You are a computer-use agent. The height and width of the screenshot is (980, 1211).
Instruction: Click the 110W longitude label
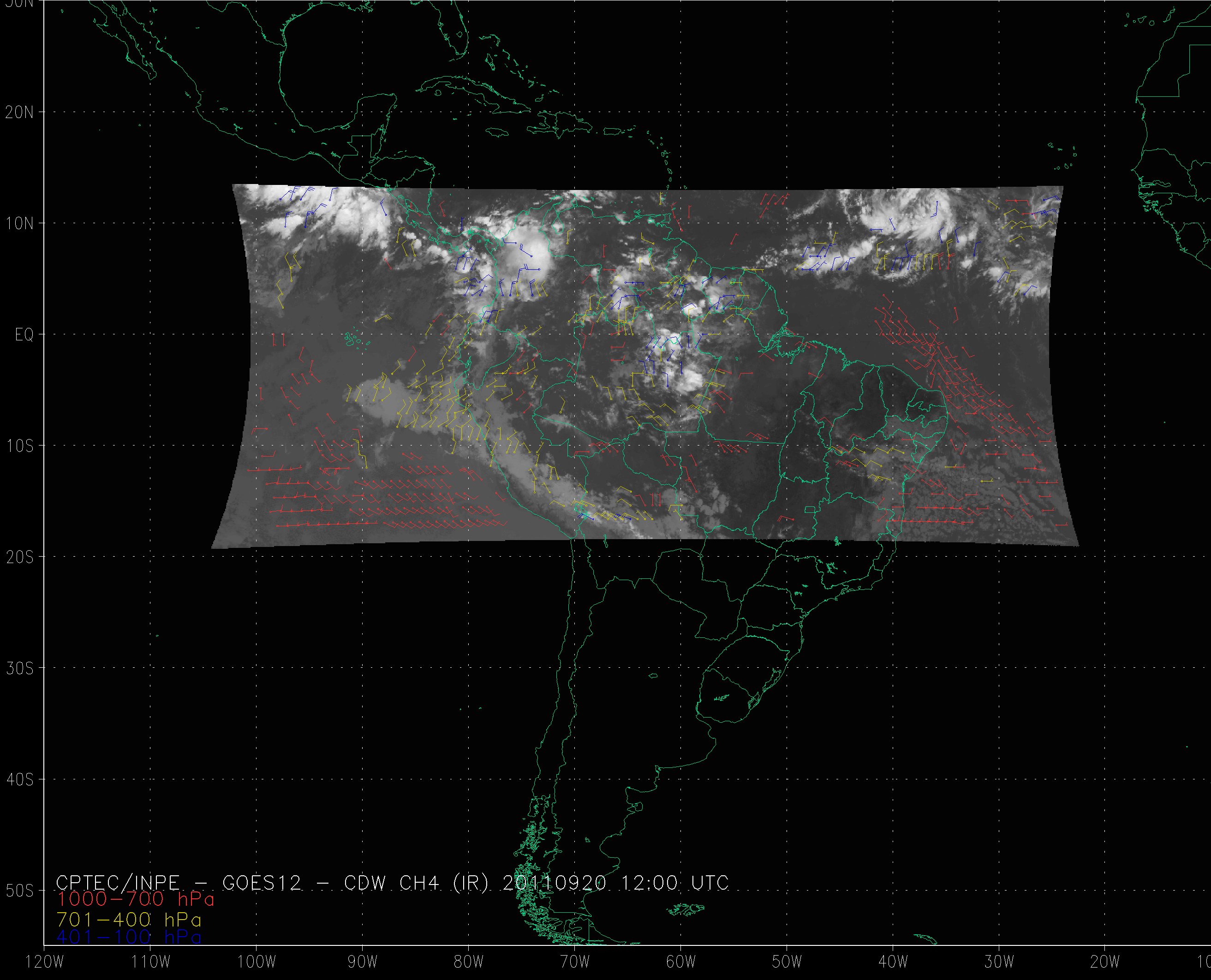click(150, 962)
